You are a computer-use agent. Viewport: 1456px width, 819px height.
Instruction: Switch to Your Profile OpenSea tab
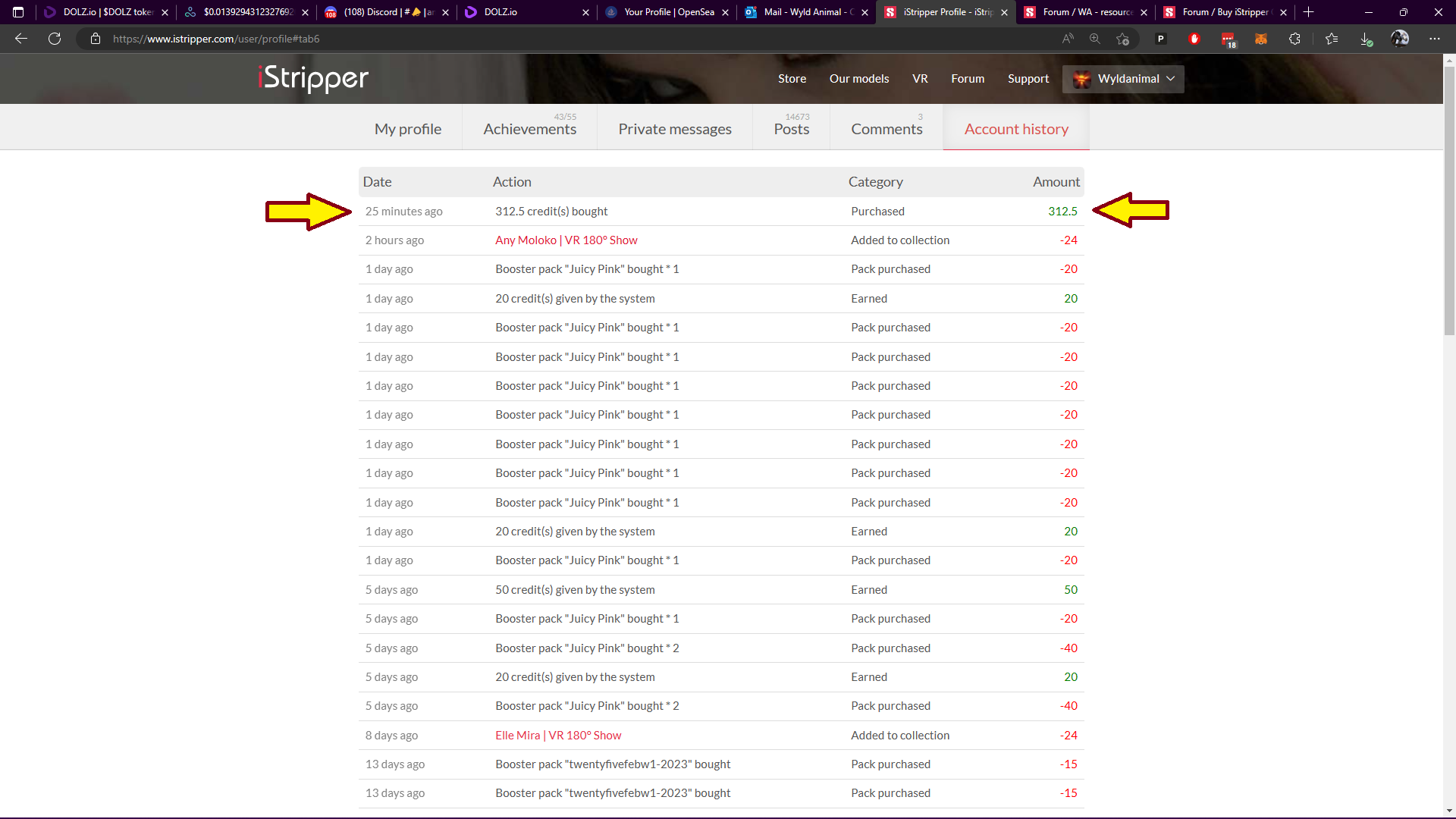(x=667, y=12)
